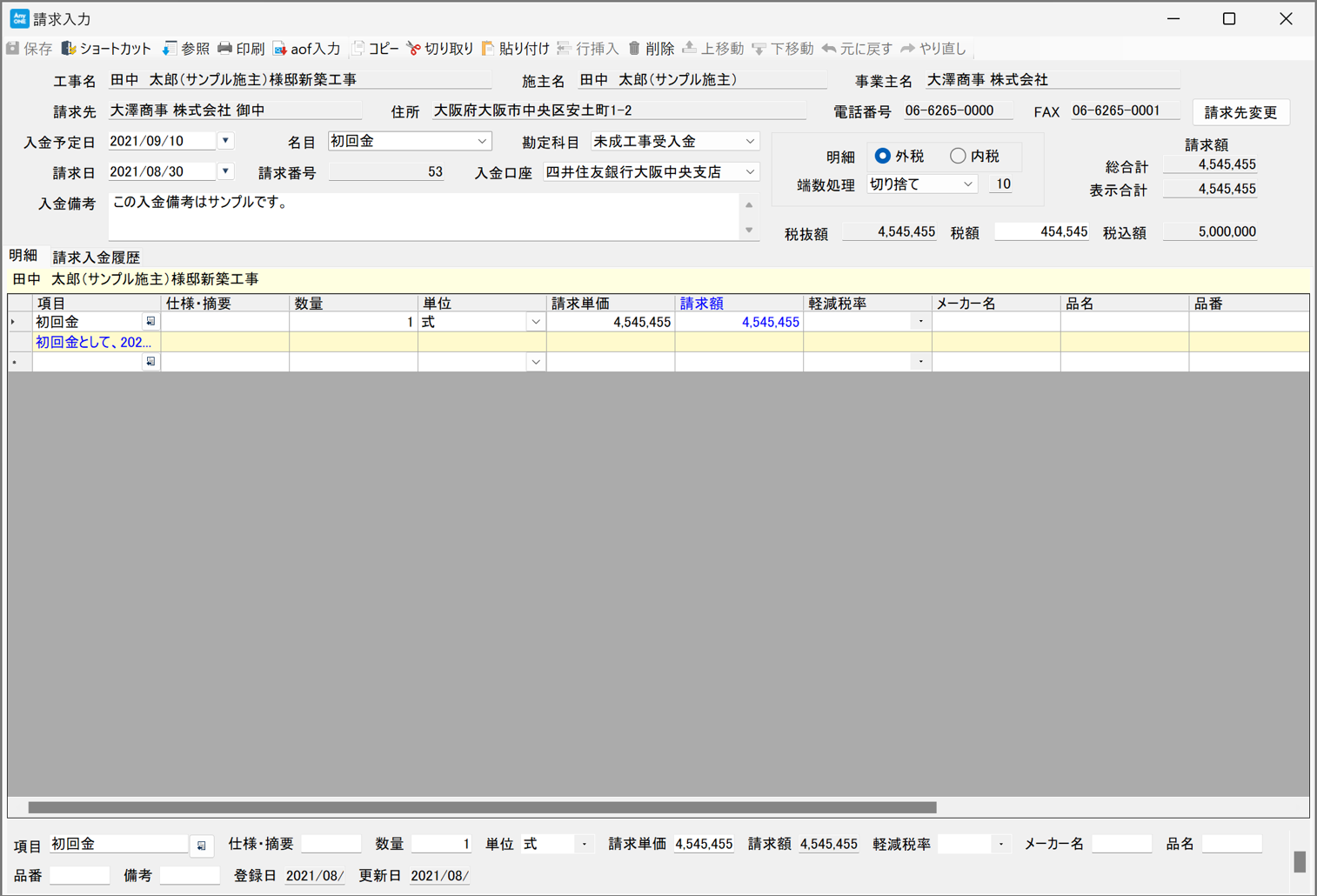
Task: Click the 保存 (Save) toolbar icon
Action: pyautogui.click(x=14, y=49)
